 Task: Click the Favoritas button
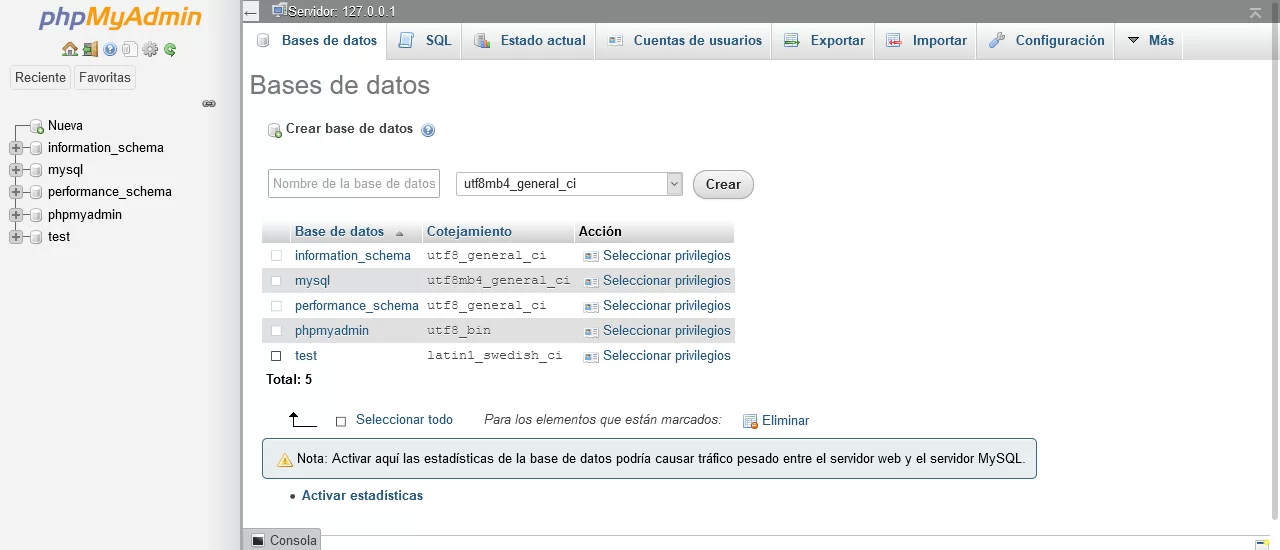pyautogui.click(x=105, y=78)
